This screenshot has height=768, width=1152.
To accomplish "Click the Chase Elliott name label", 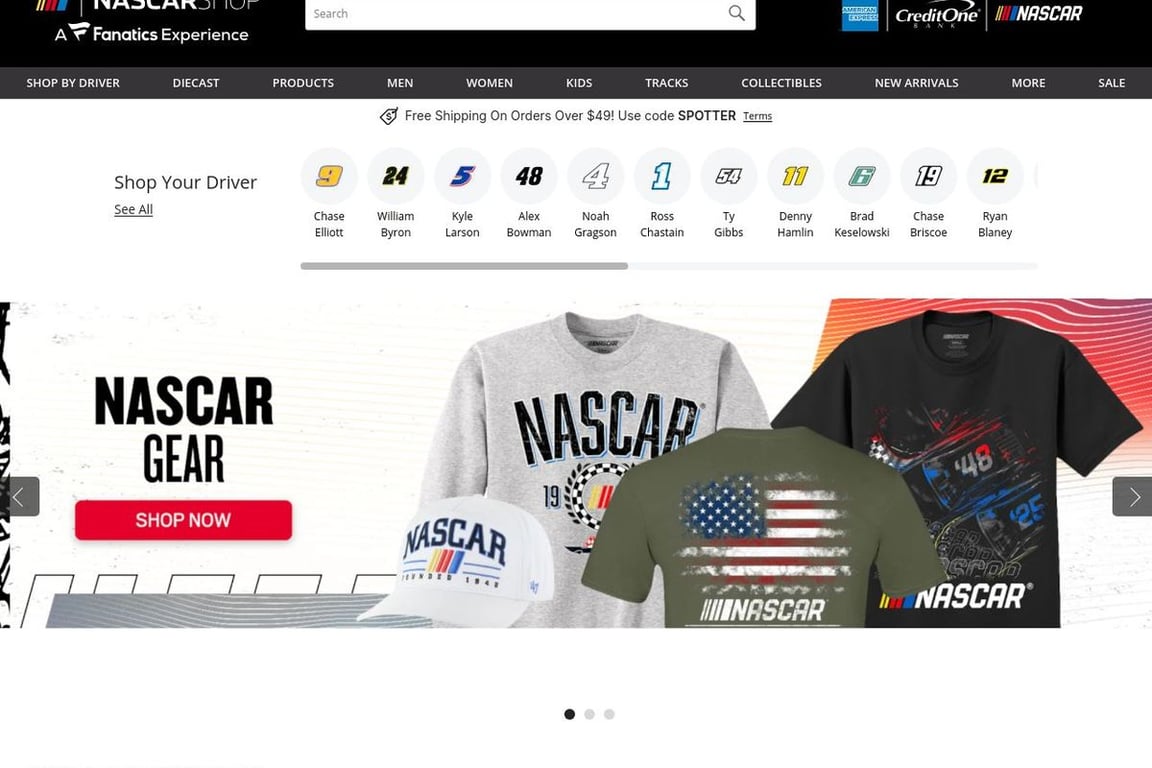I will pos(329,224).
